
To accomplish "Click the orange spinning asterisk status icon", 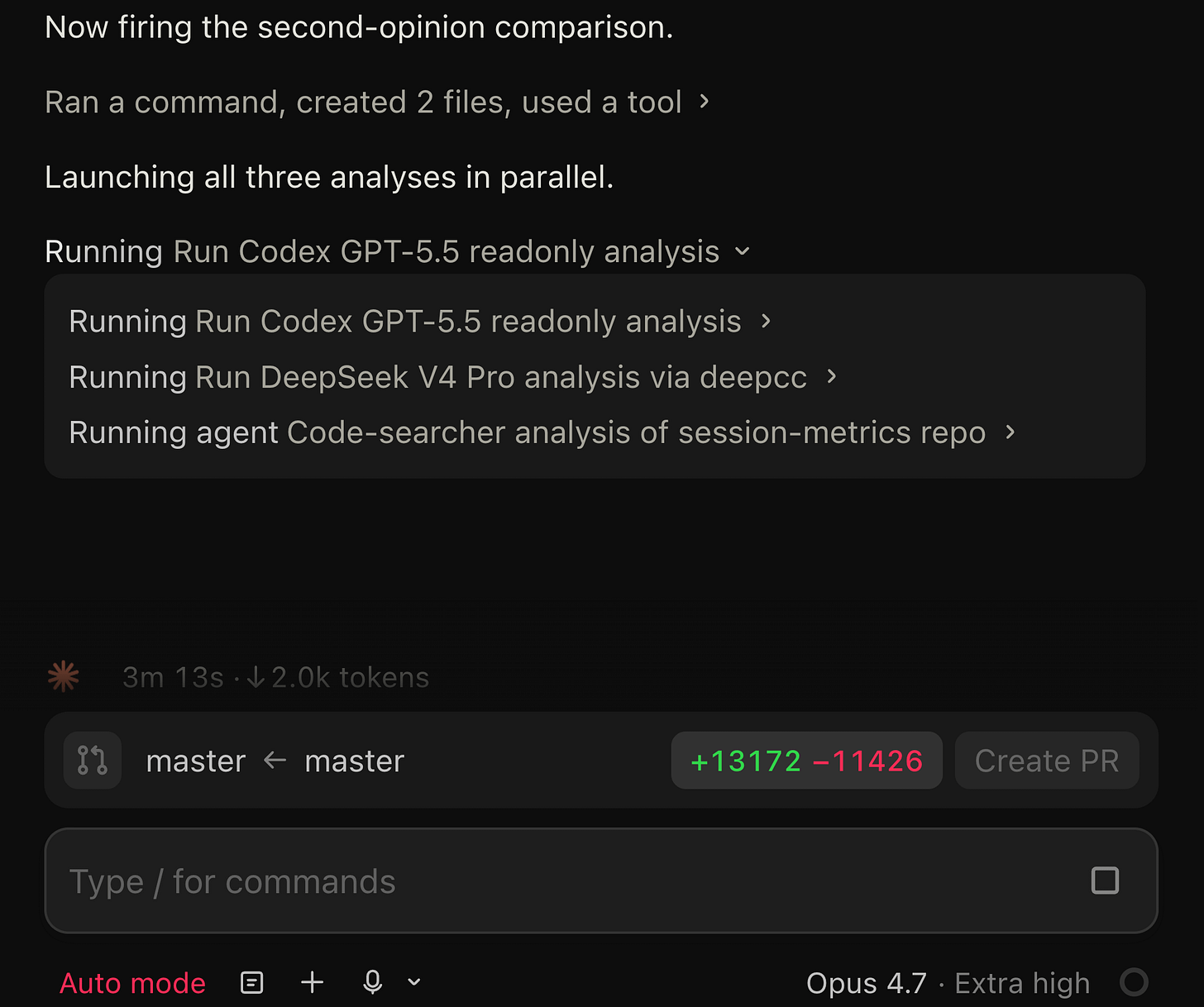I will tap(64, 677).
